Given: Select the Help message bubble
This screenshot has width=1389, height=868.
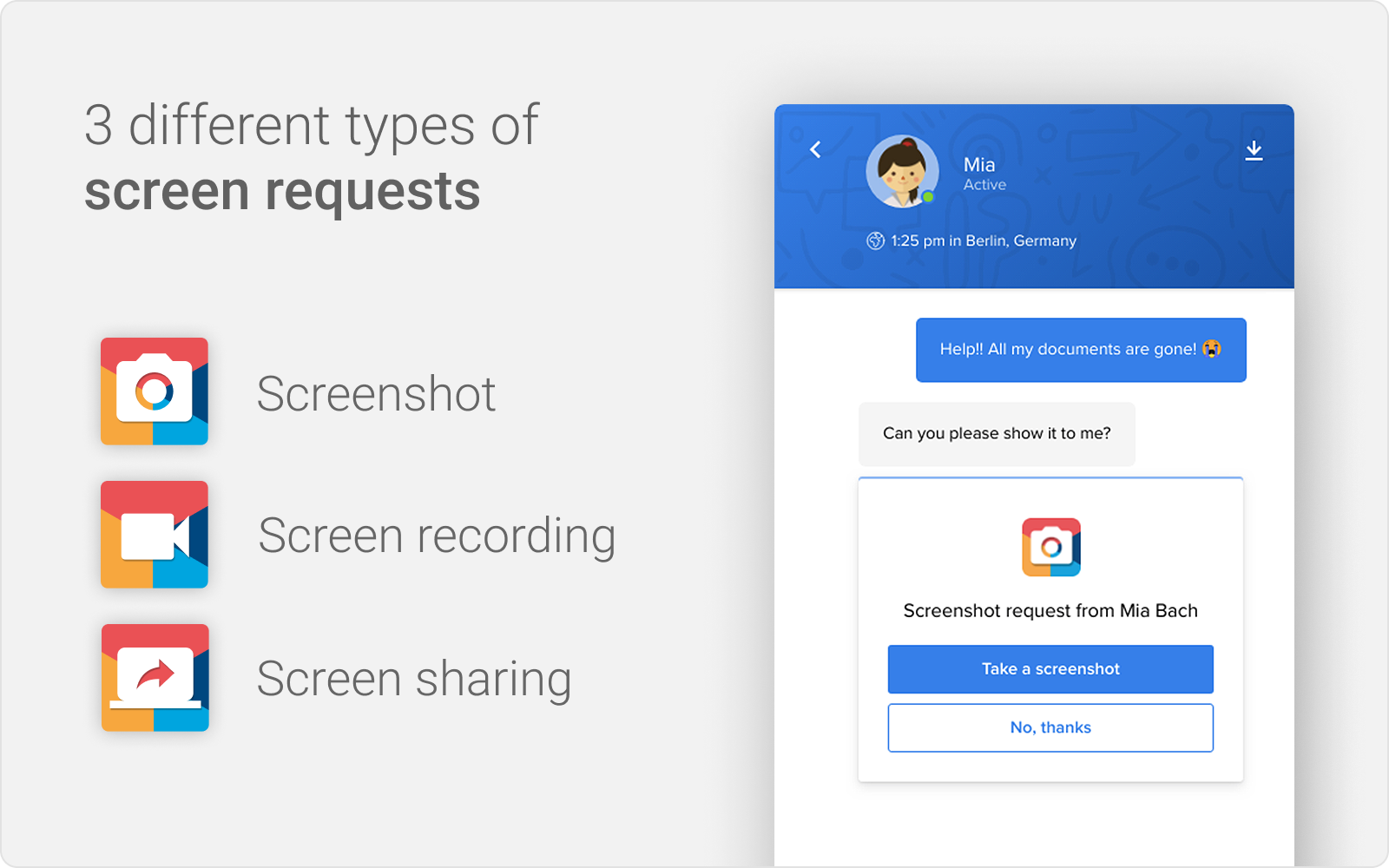Looking at the screenshot, I should point(1080,349).
